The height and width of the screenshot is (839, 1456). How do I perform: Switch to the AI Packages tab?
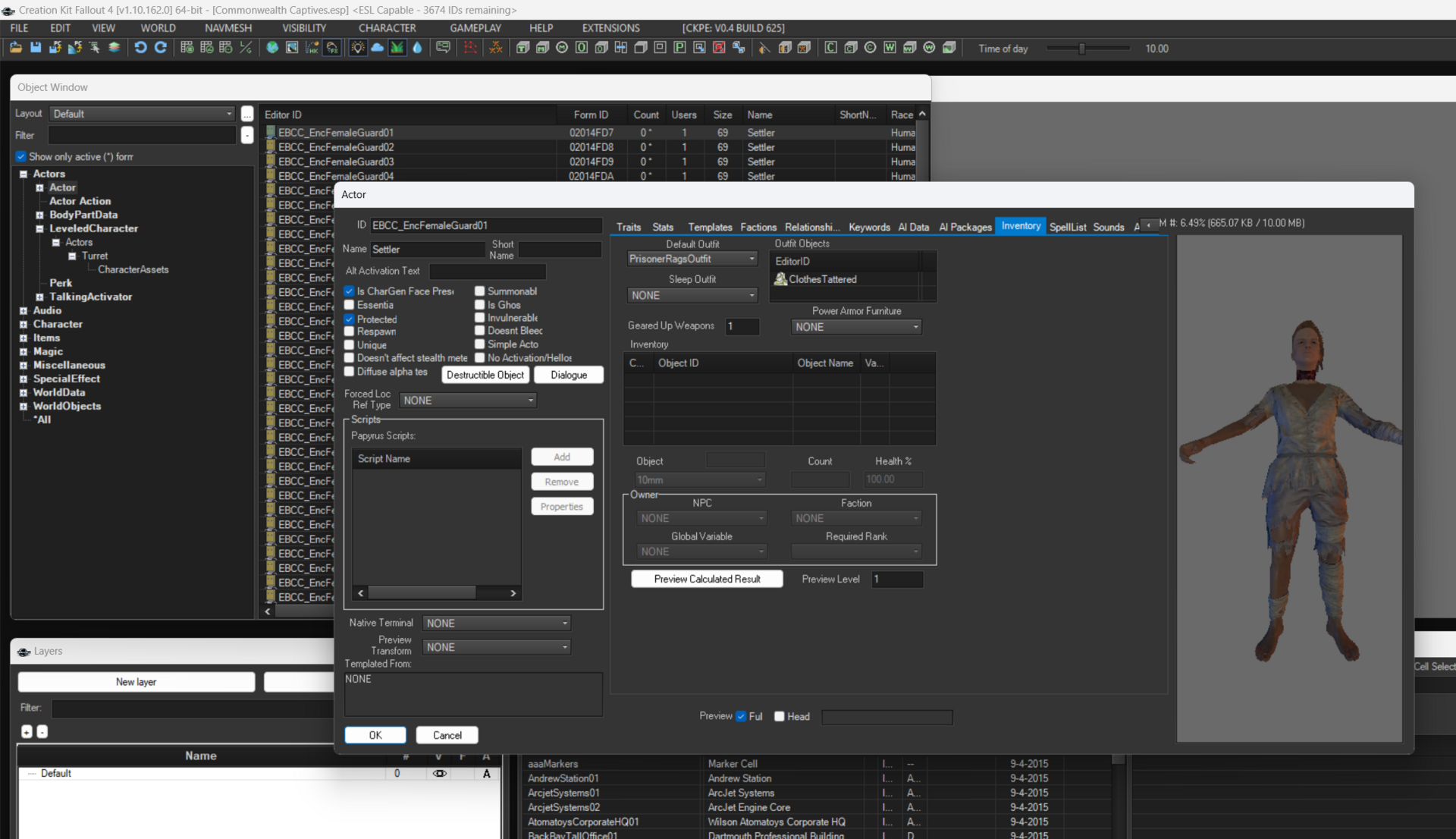[x=965, y=227]
